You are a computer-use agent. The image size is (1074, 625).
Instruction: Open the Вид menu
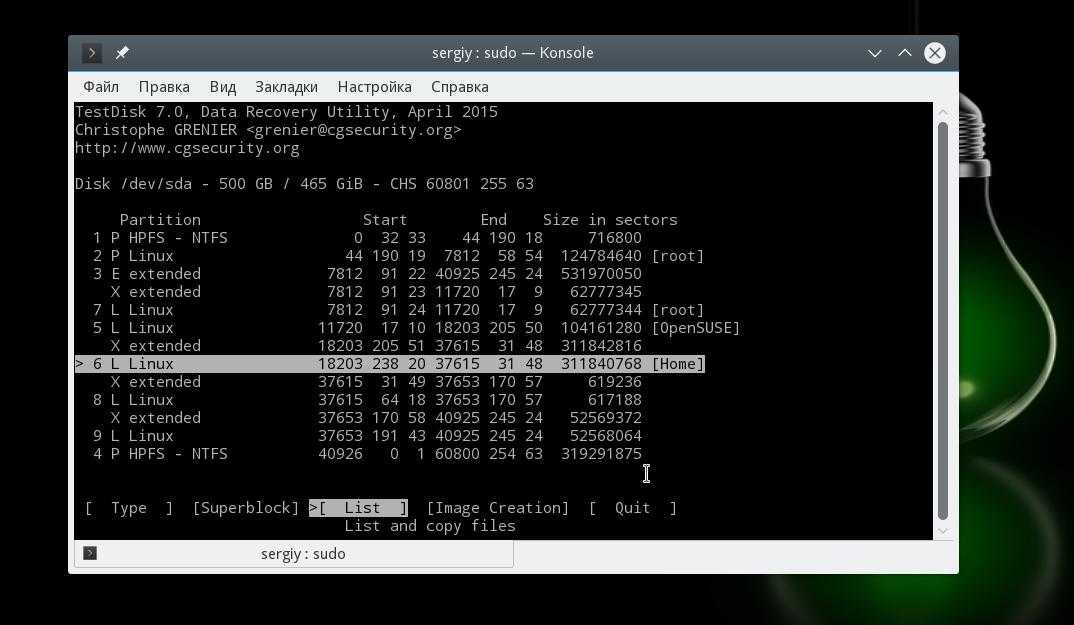pyautogui.click(x=223, y=87)
